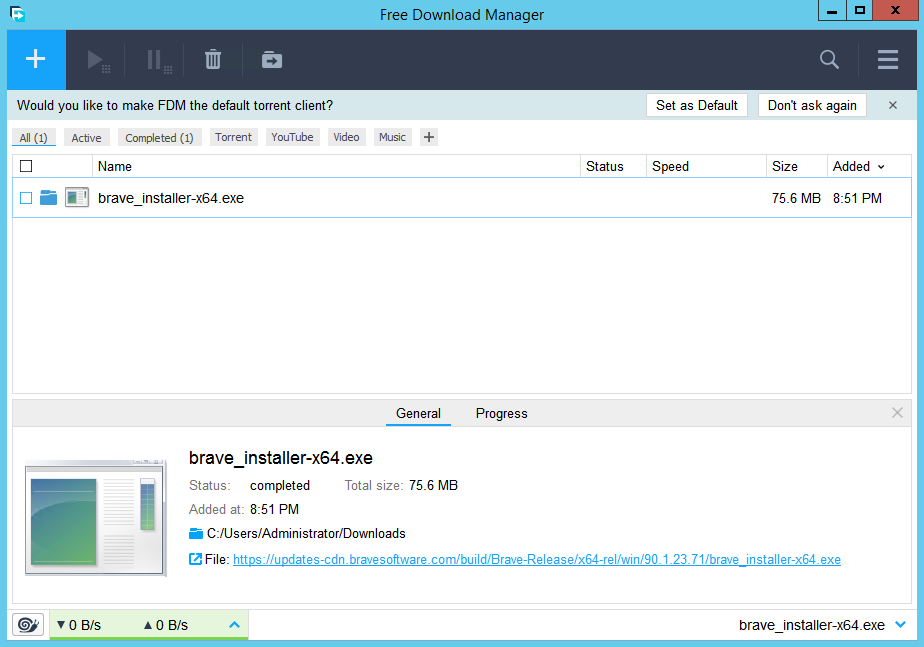Open folder icon beside brave_installer-x64.exe row
The height and width of the screenshot is (647, 924).
(48, 197)
